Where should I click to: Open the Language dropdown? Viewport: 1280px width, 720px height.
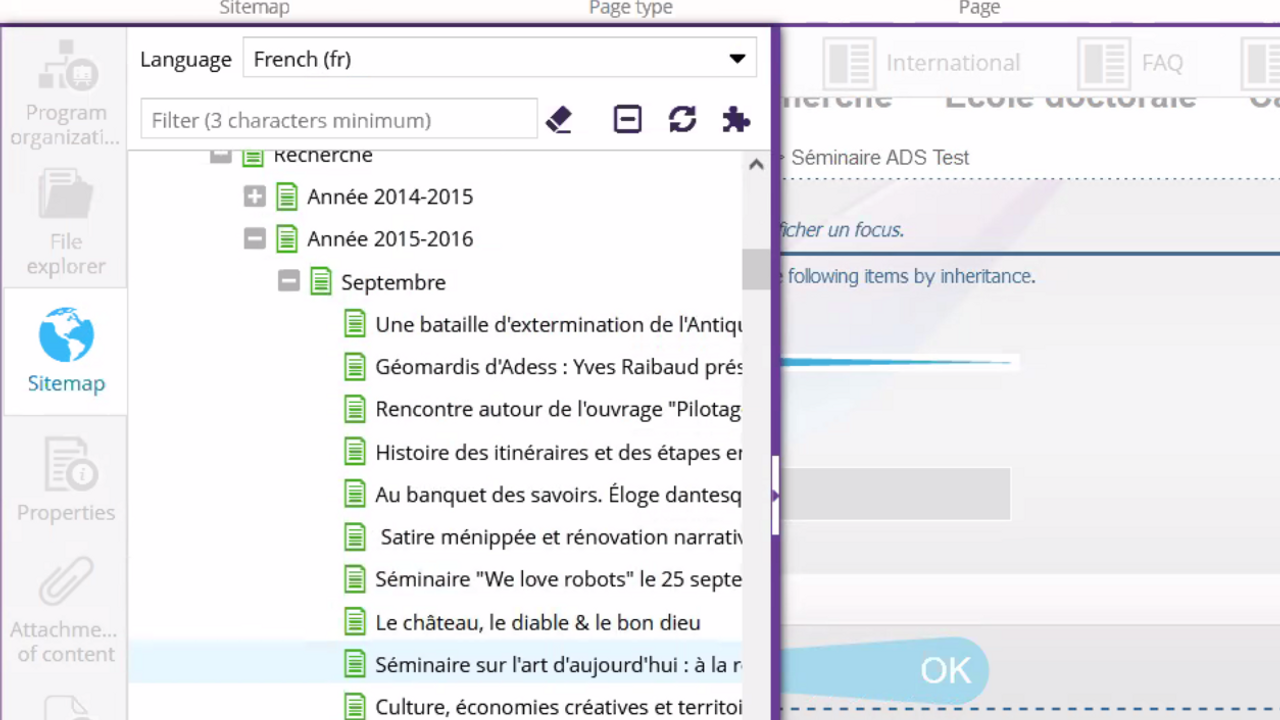click(x=499, y=59)
